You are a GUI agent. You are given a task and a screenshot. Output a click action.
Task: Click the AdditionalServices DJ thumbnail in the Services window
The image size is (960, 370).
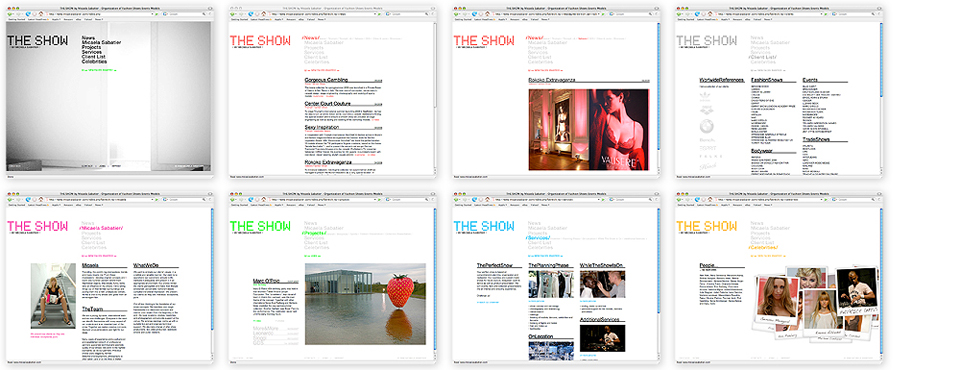coord(602,338)
